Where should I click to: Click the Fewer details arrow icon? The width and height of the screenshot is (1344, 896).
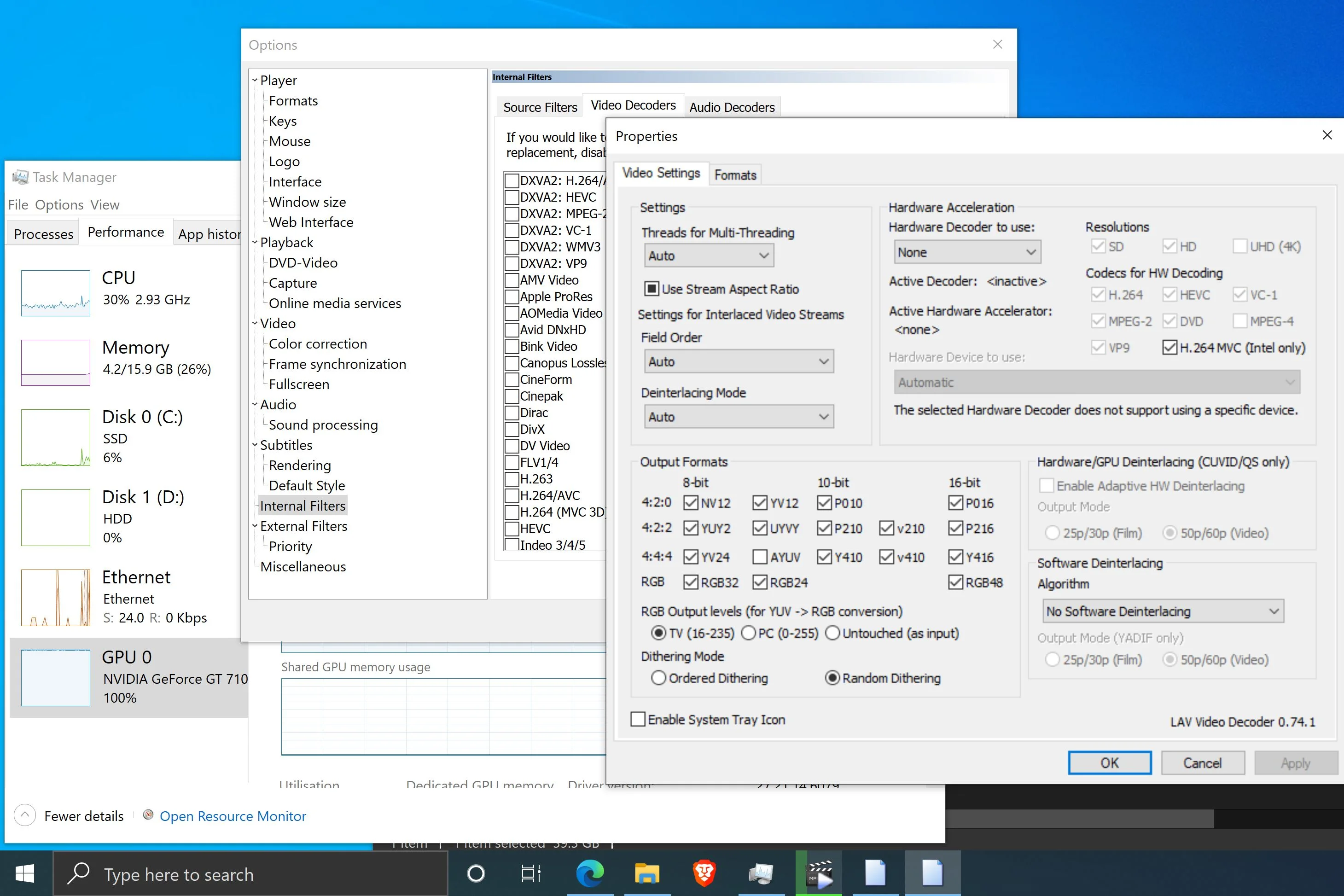[24, 815]
